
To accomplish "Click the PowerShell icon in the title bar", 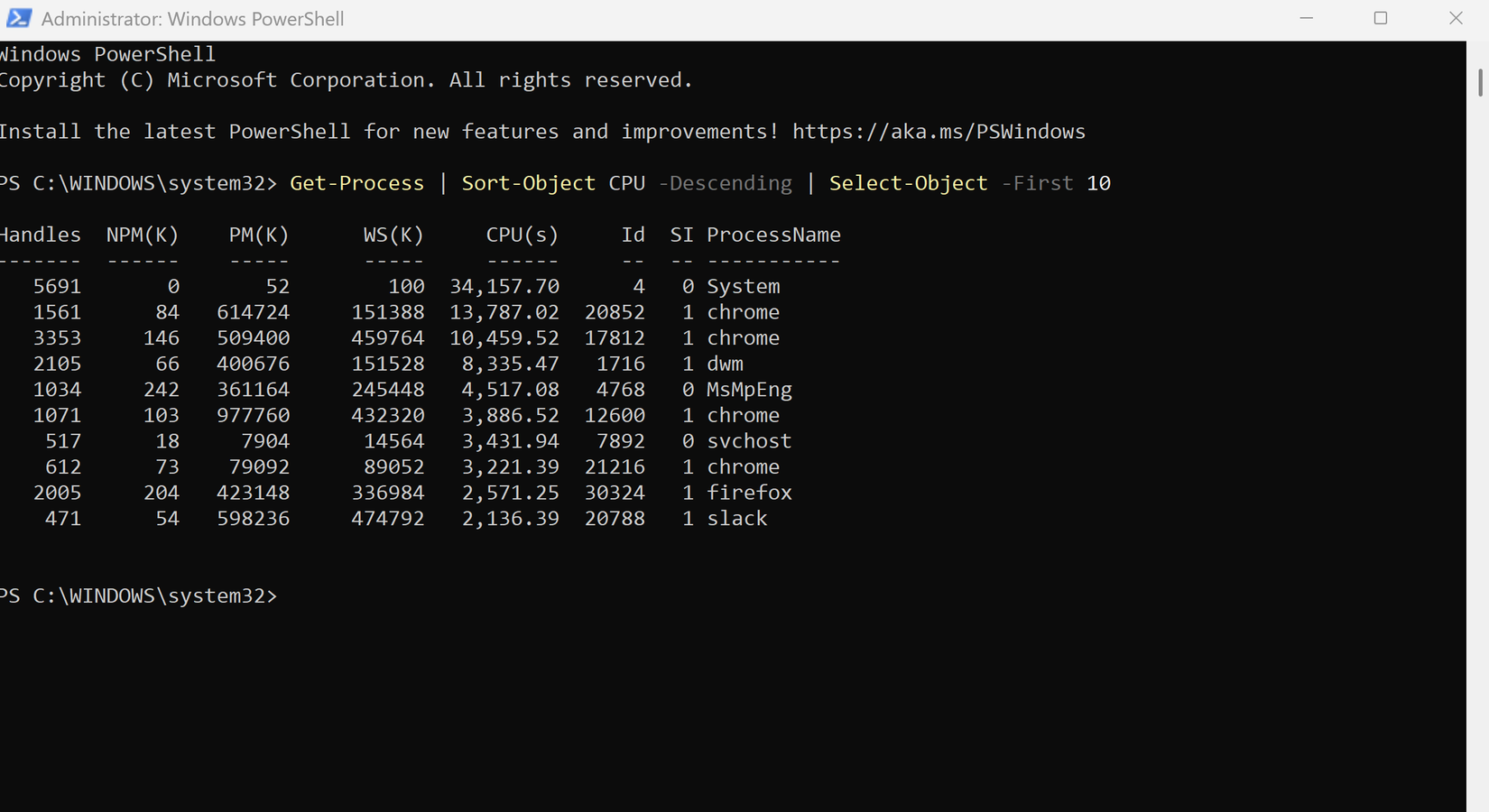I will point(18,18).
